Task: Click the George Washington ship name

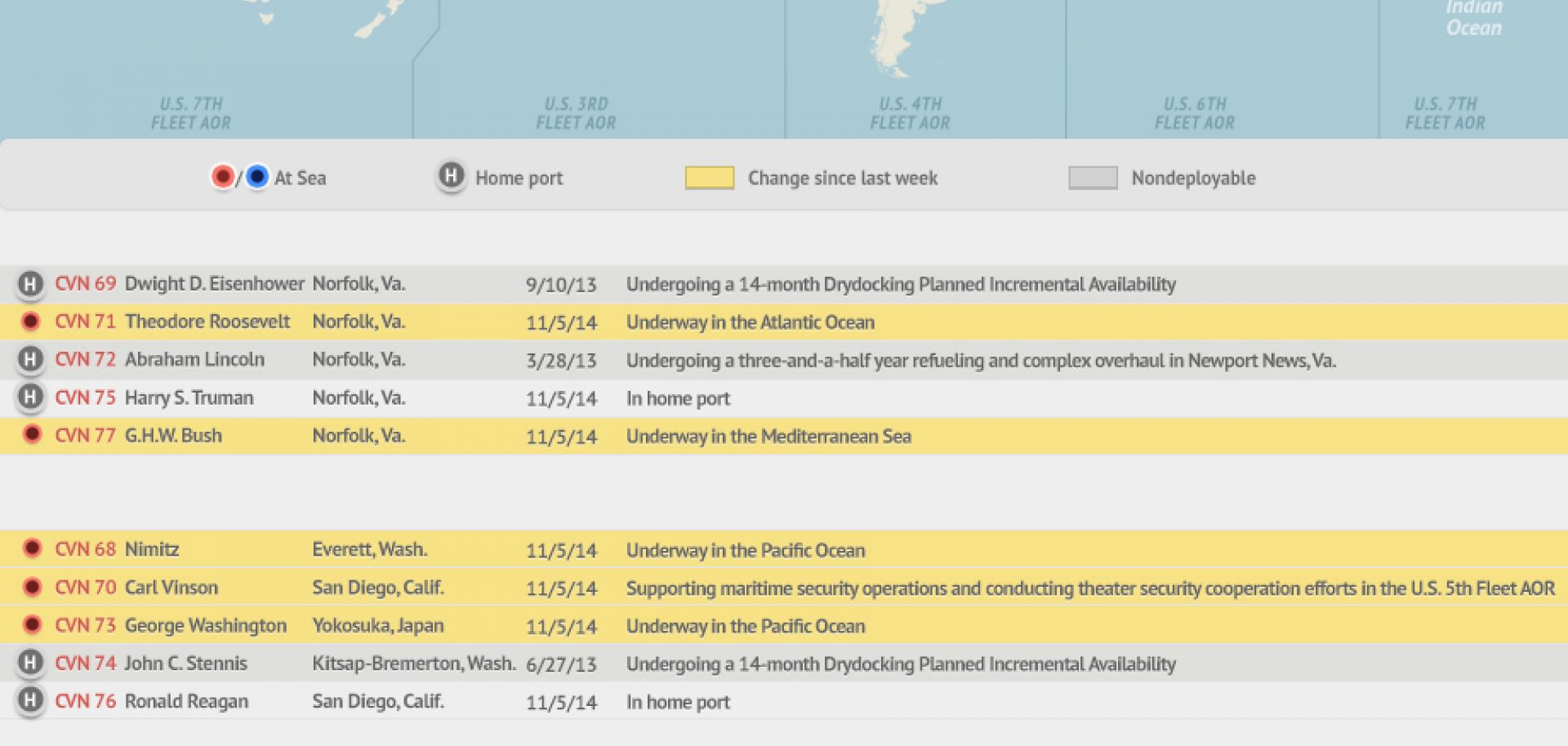Action: click(206, 626)
